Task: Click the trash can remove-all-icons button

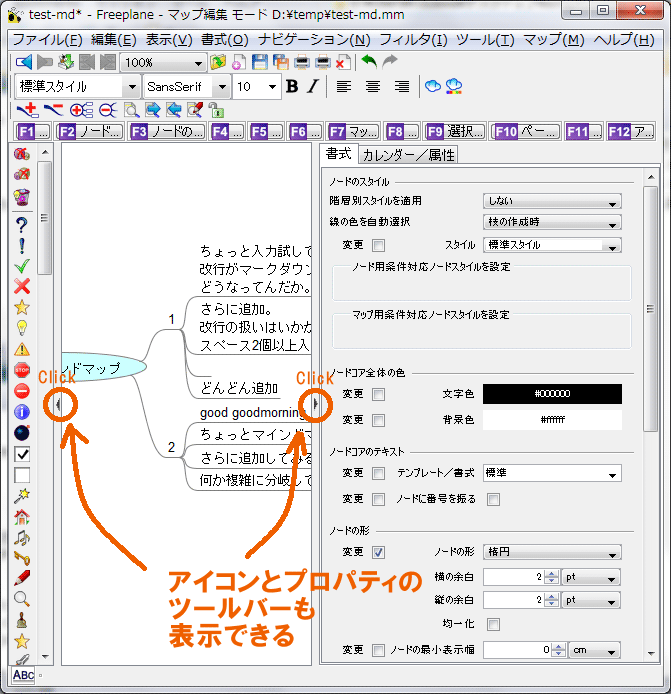Action: pyautogui.click(x=22, y=196)
